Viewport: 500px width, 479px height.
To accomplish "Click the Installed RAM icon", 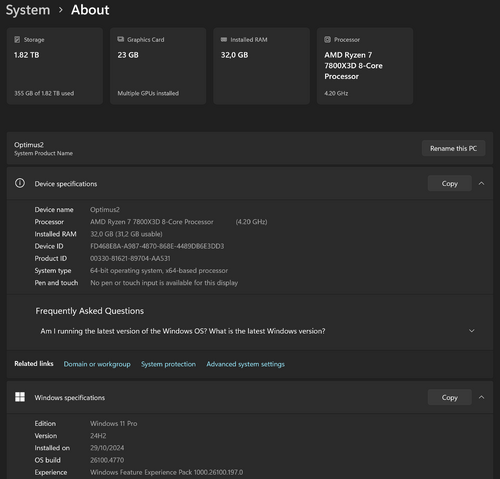I will pyautogui.click(x=224, y=39).
